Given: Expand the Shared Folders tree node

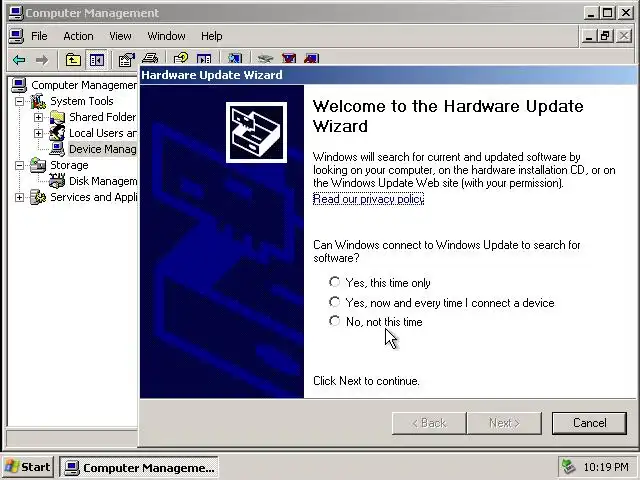Looking at the screenshot, I should pos(38,118).
